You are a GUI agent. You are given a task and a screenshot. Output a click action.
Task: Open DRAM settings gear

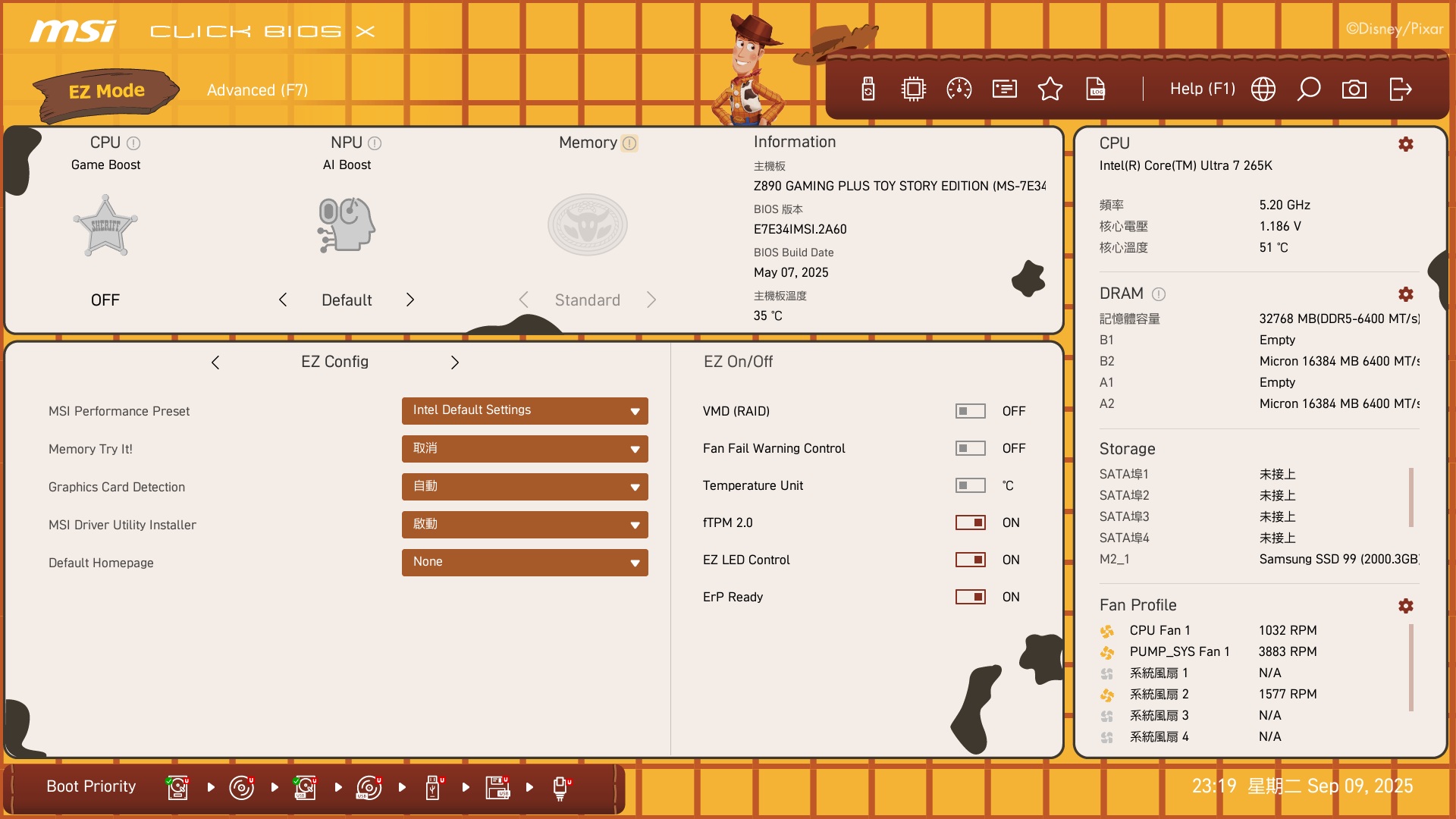click(x=1406, y=294)
